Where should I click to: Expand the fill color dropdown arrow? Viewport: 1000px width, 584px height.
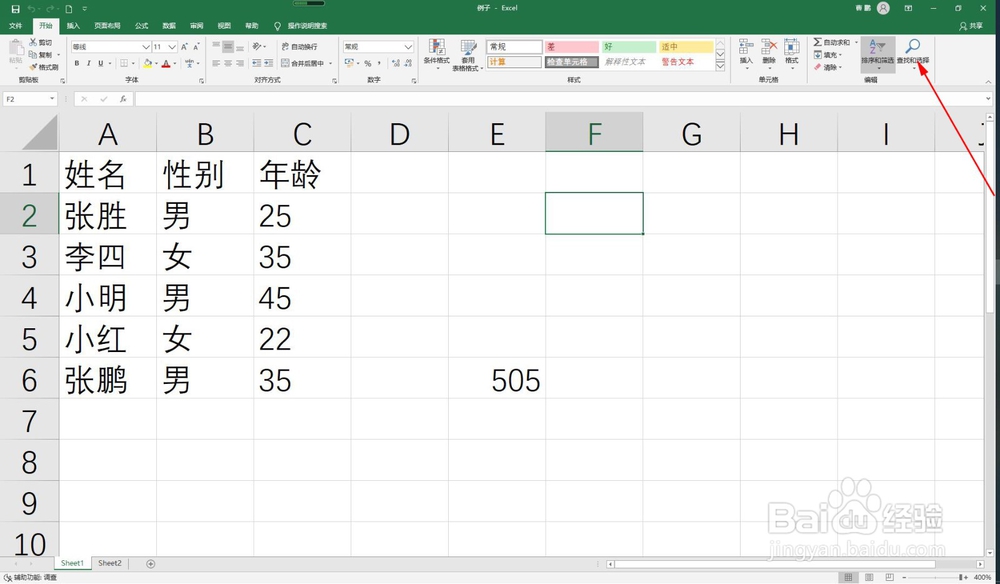coord(156,63)
